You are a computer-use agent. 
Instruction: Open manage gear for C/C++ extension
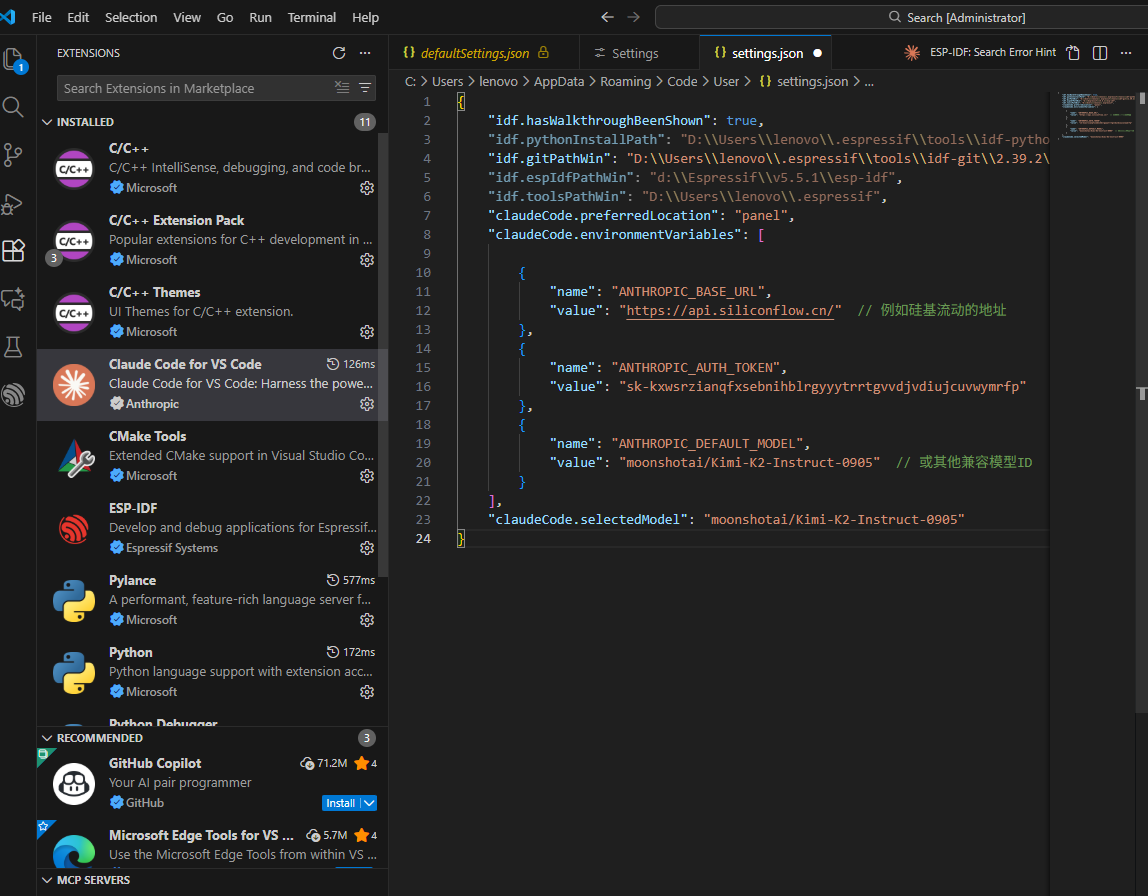click(x=367, y=188)
